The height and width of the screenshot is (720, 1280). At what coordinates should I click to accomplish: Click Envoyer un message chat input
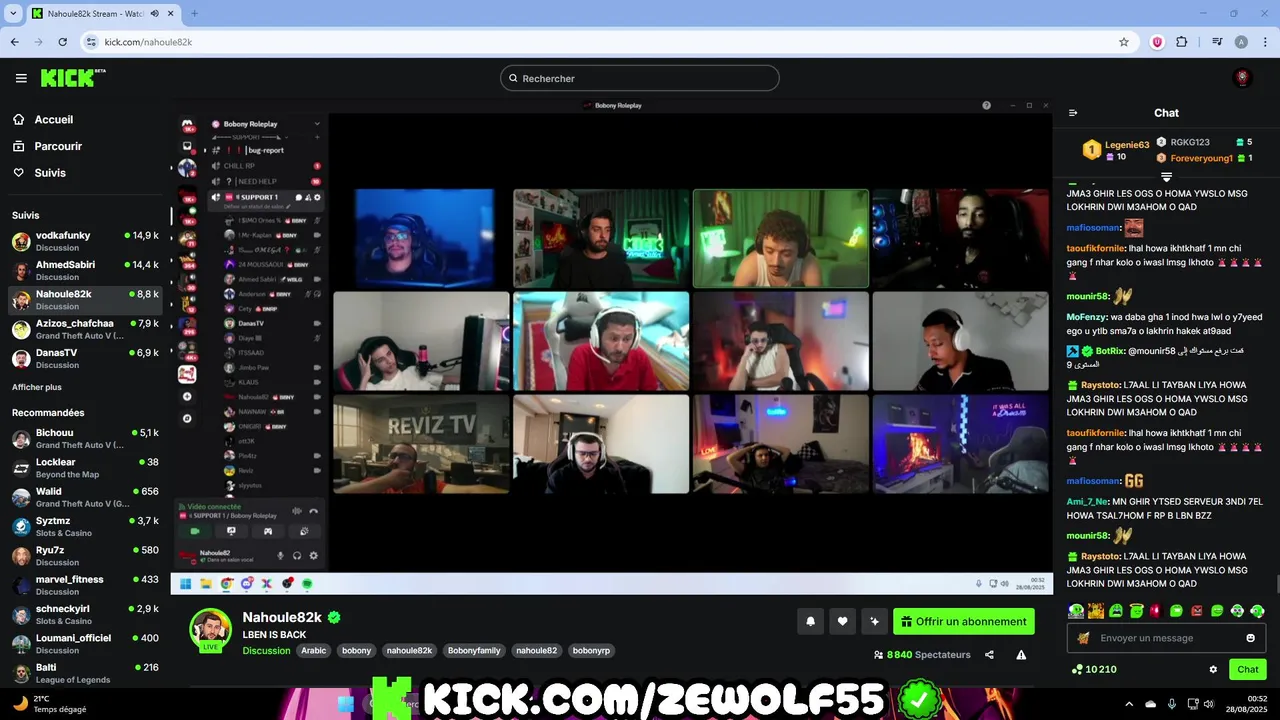[1166, 638]
